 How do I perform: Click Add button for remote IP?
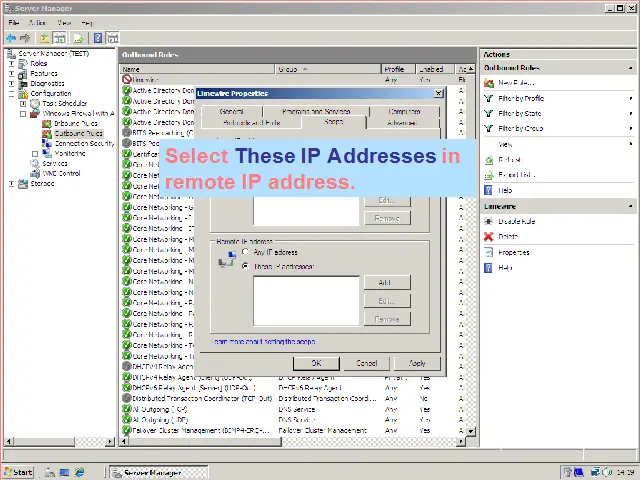click(387, 282)
